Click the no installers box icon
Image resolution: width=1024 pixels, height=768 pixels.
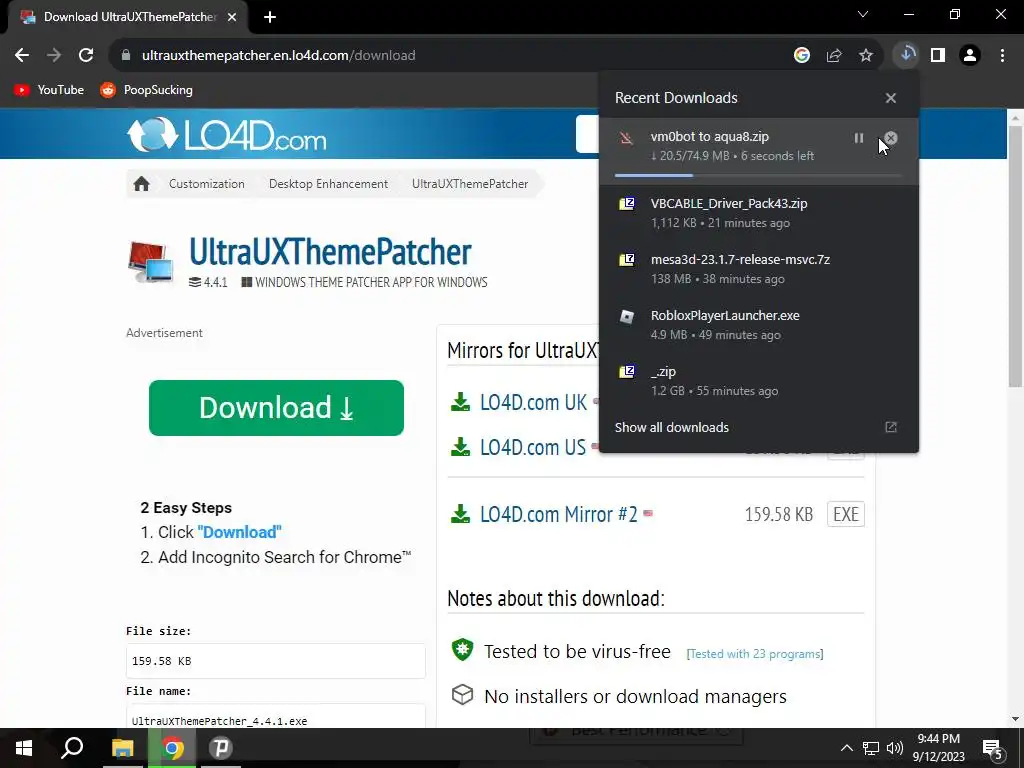point(462,695)
